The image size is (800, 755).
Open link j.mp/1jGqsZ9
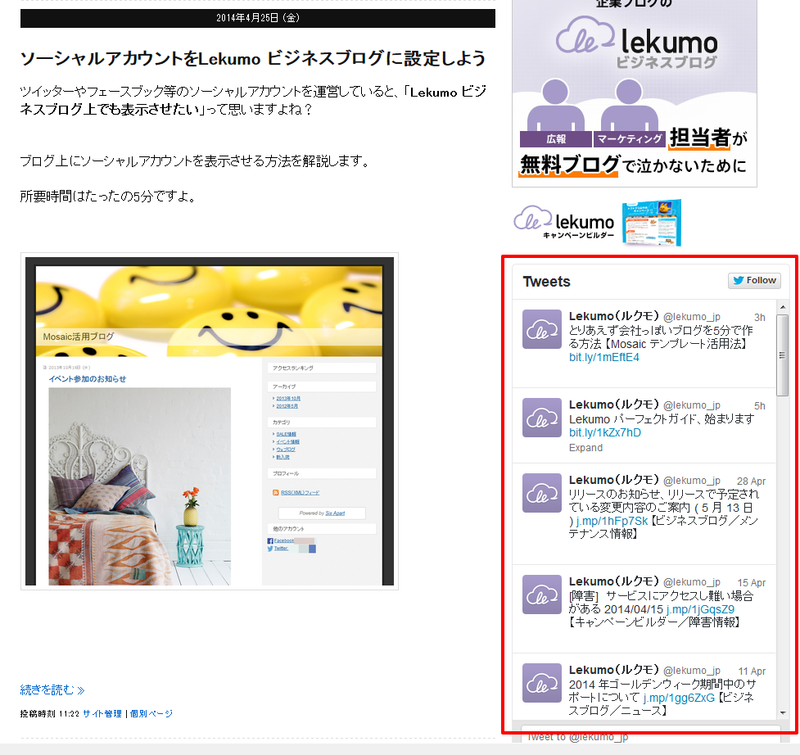700,610
